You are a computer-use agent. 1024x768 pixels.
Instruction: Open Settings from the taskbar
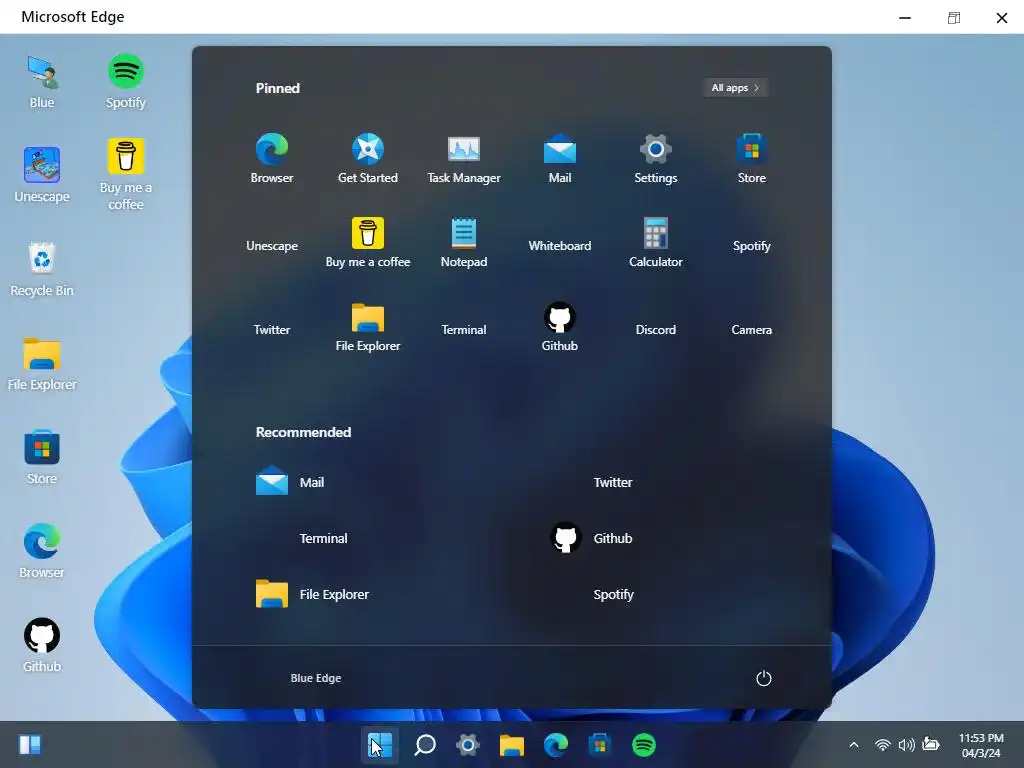pos(468,744)
